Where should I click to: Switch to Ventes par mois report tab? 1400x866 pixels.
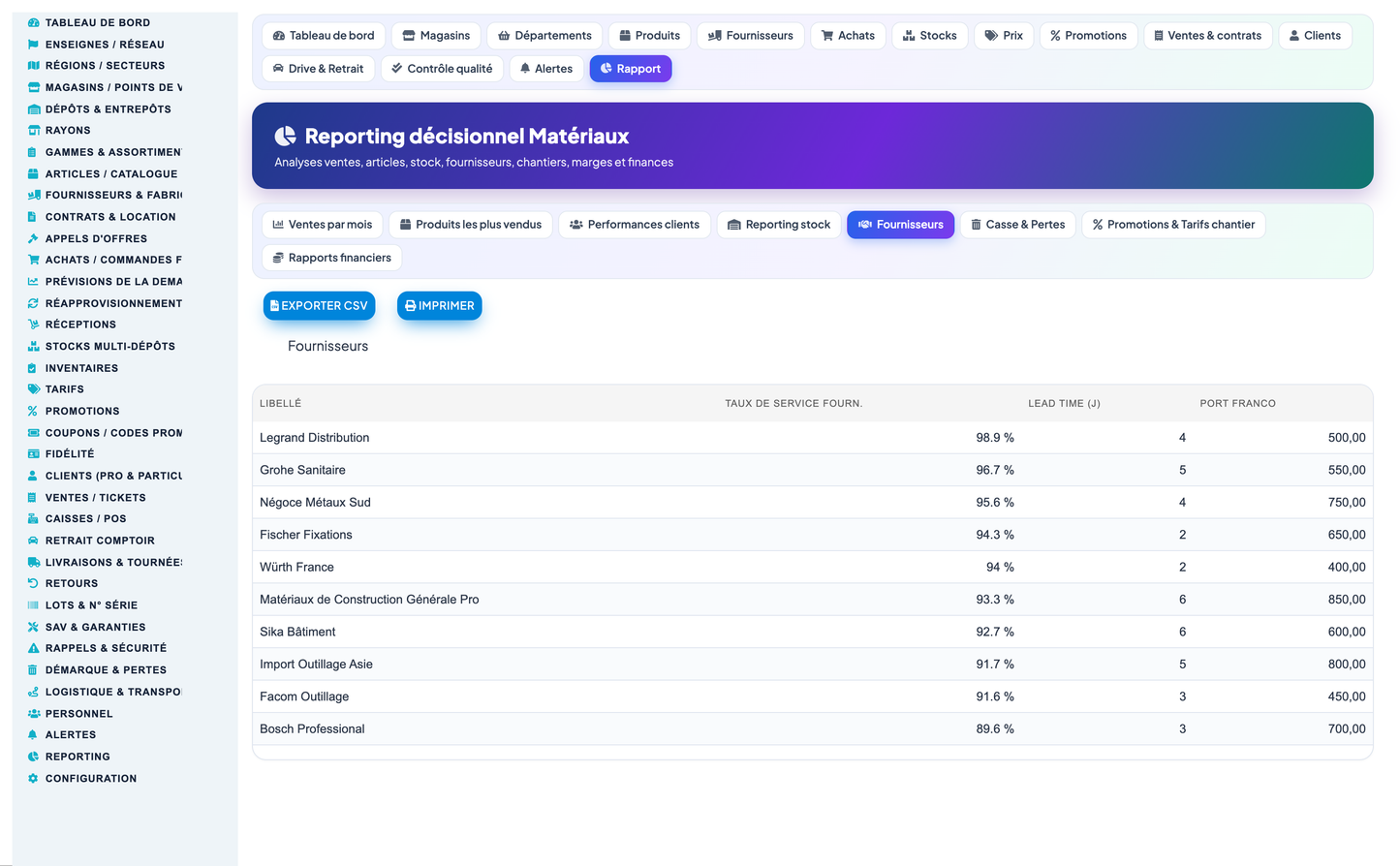[323, 225]
